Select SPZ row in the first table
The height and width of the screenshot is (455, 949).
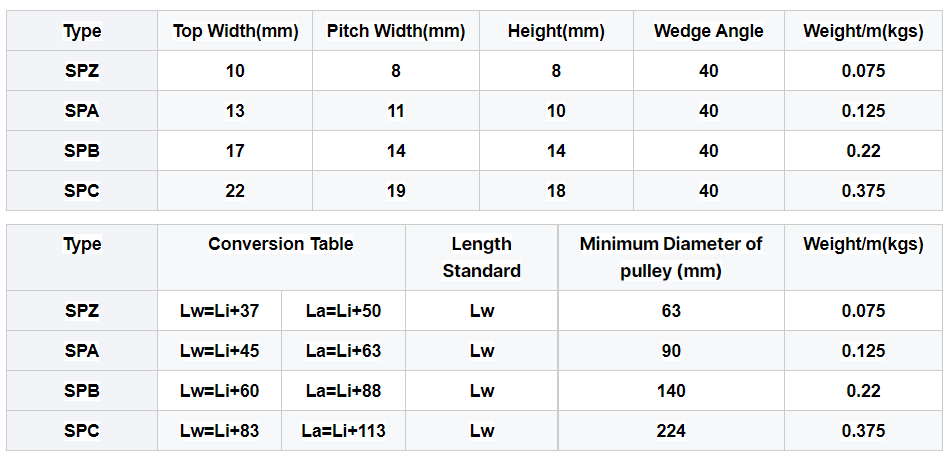point(474,71)
